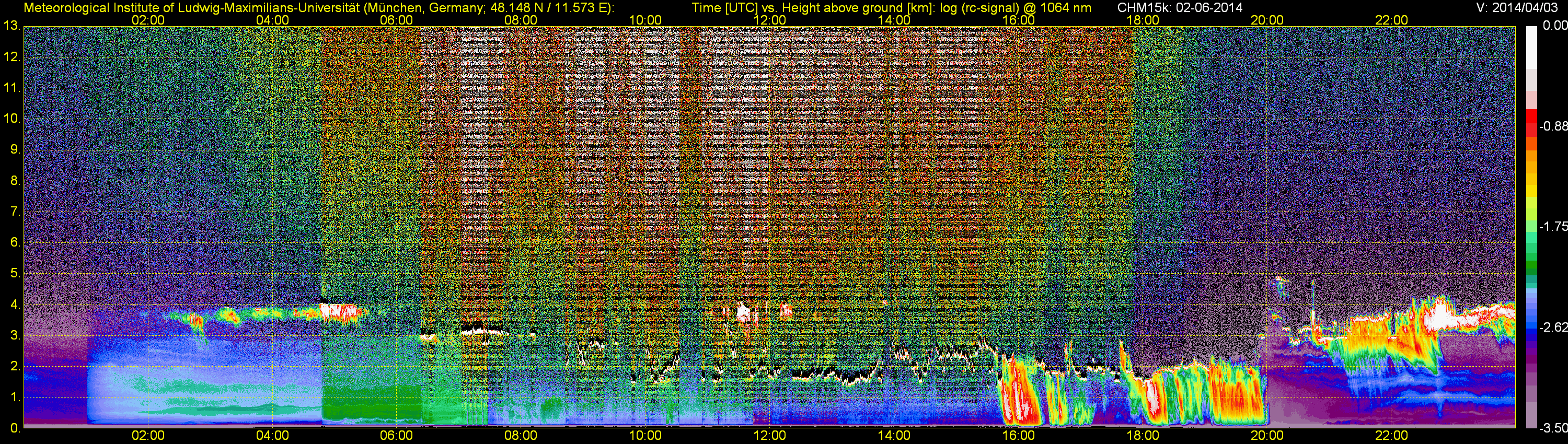The height and width of the screenshot is (444, 1568).
Task: Select the 20:00 label on the bottom time axis
Action: tap(1267, 436)
